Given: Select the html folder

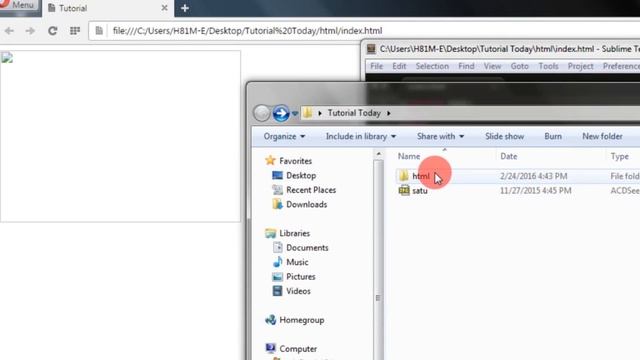Looking at the screenshot, I should pos(421,176).
